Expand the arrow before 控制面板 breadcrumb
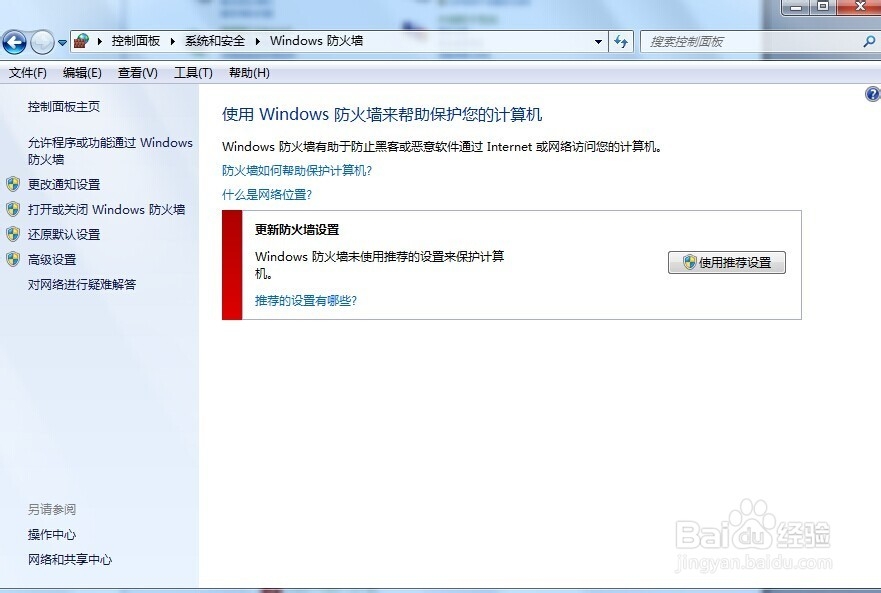 click(99, 41)
